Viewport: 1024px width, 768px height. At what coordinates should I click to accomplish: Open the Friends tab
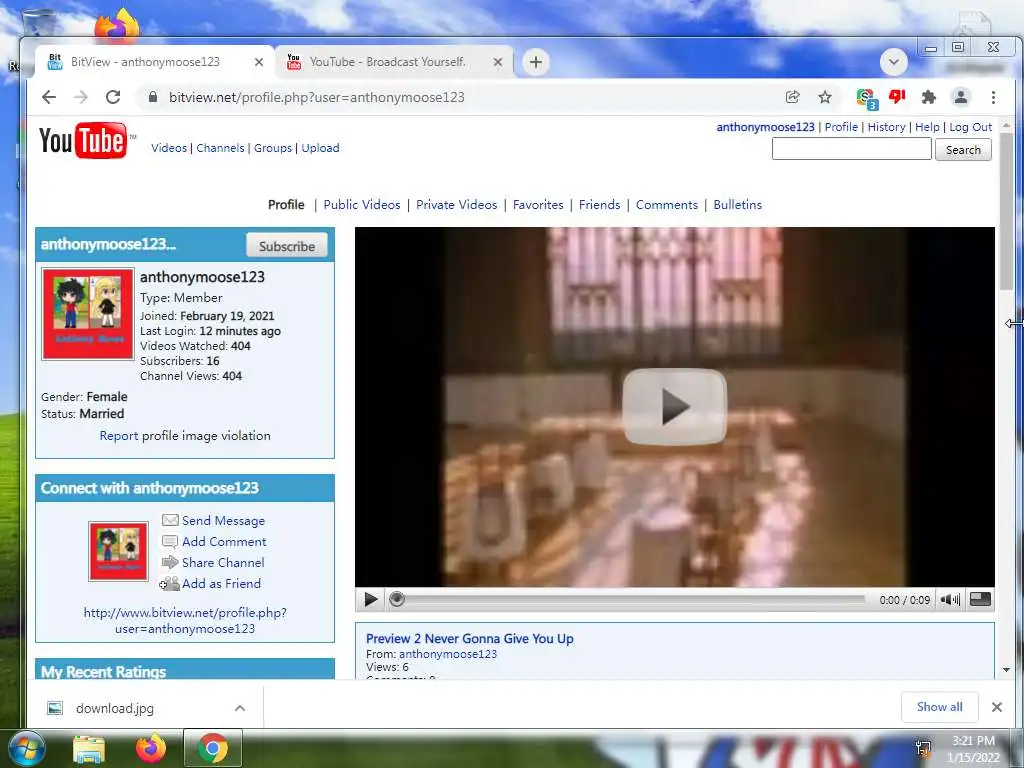pyautogui.click(x=600, y=204)
